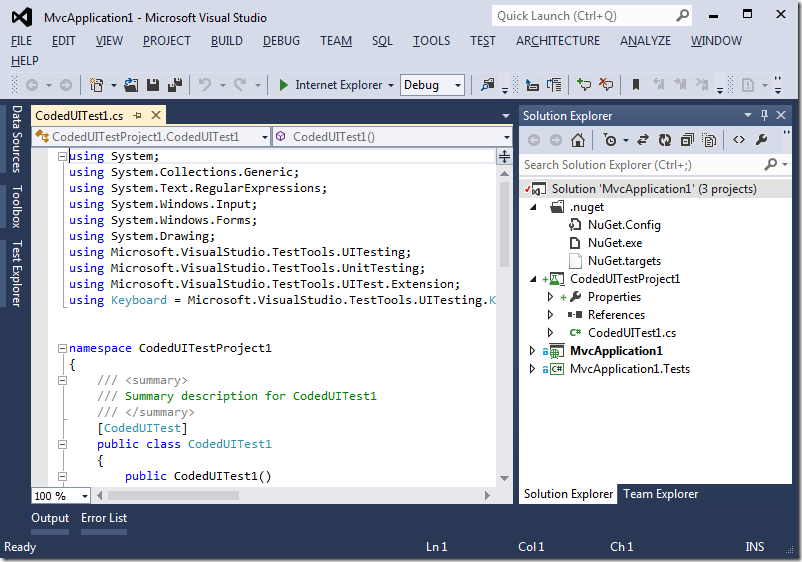This screenshot has width=802, height=562.
Task: Start debugging with Internet Explorer button
Action: pyautogui.click(x=330, y=85)
